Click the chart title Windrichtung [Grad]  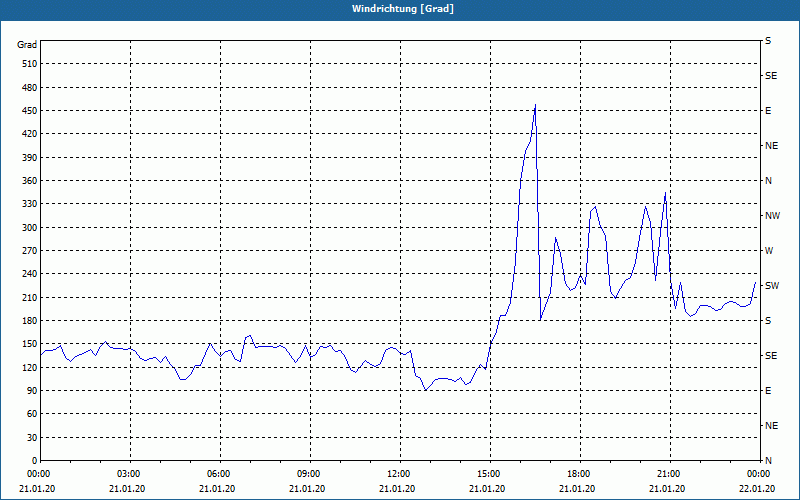tap(403, 9)
